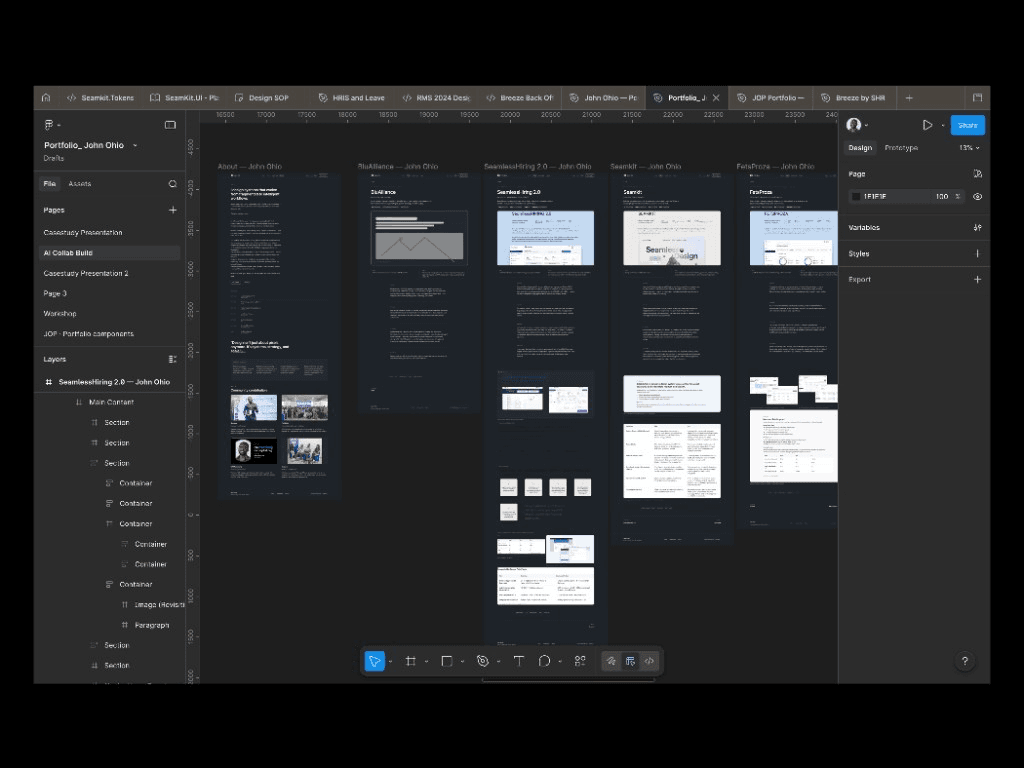1024x768 pixels.
Task: Select the Frame tool
Action: tap(411, 661)
